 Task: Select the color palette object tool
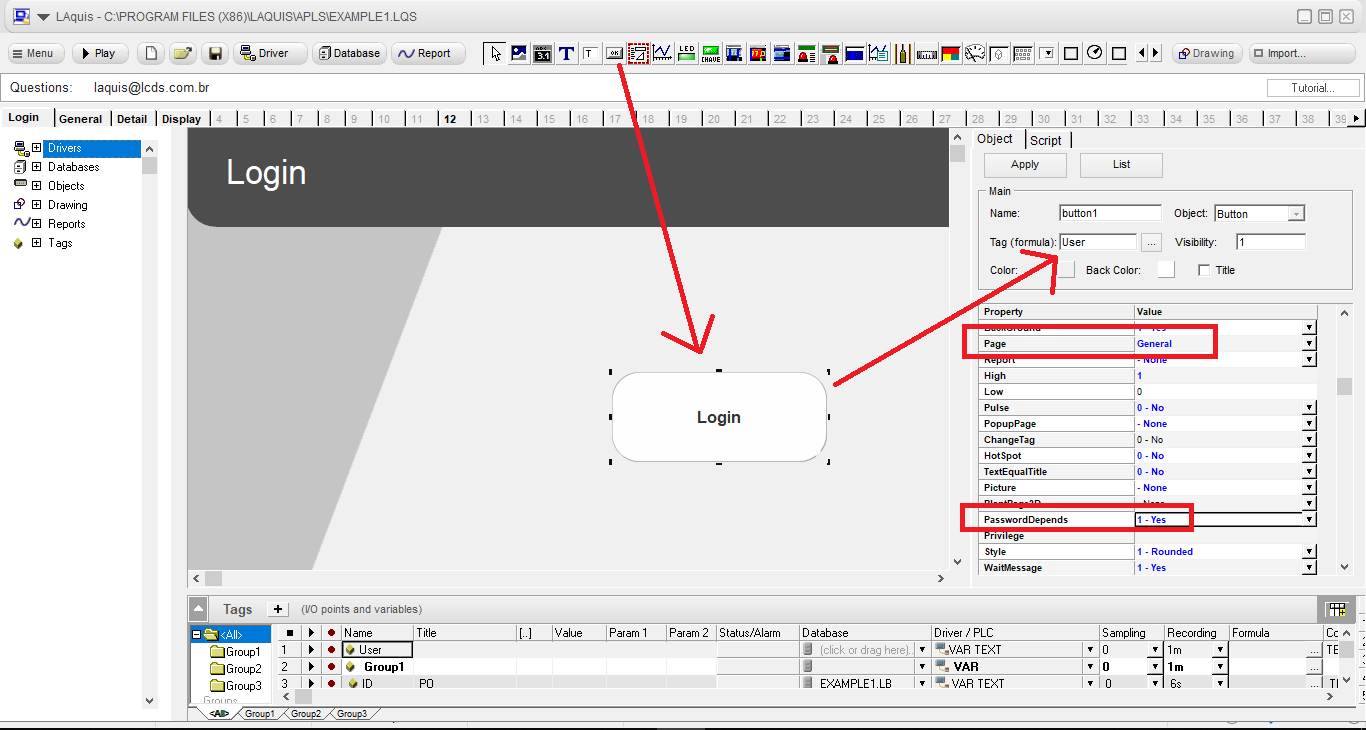point(951,53)
